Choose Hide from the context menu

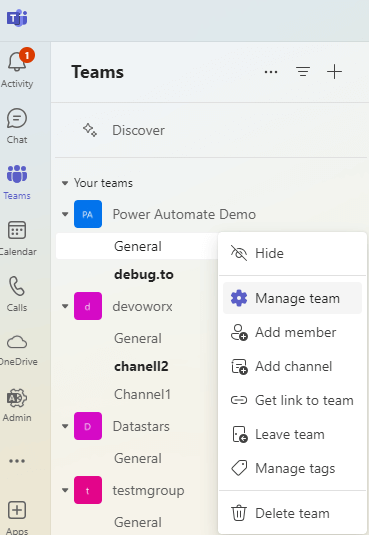click(292, 253)
